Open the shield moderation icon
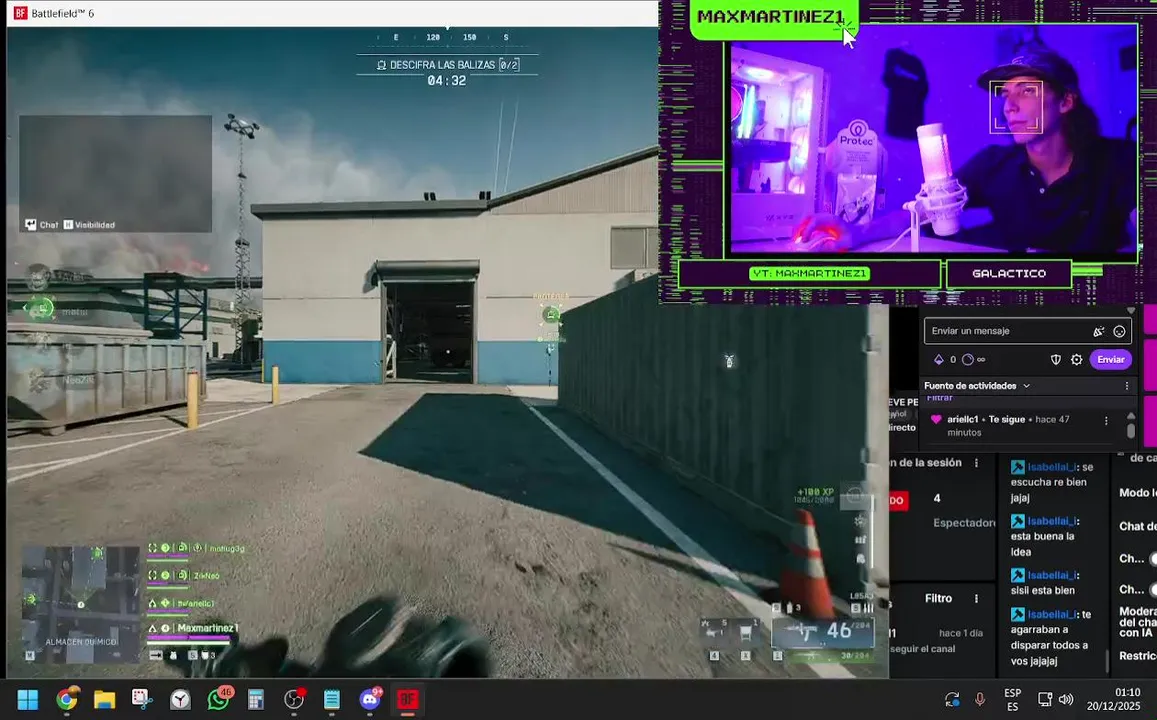The width and height of the screenshot is (1157, 720). tap(1056, 359)
